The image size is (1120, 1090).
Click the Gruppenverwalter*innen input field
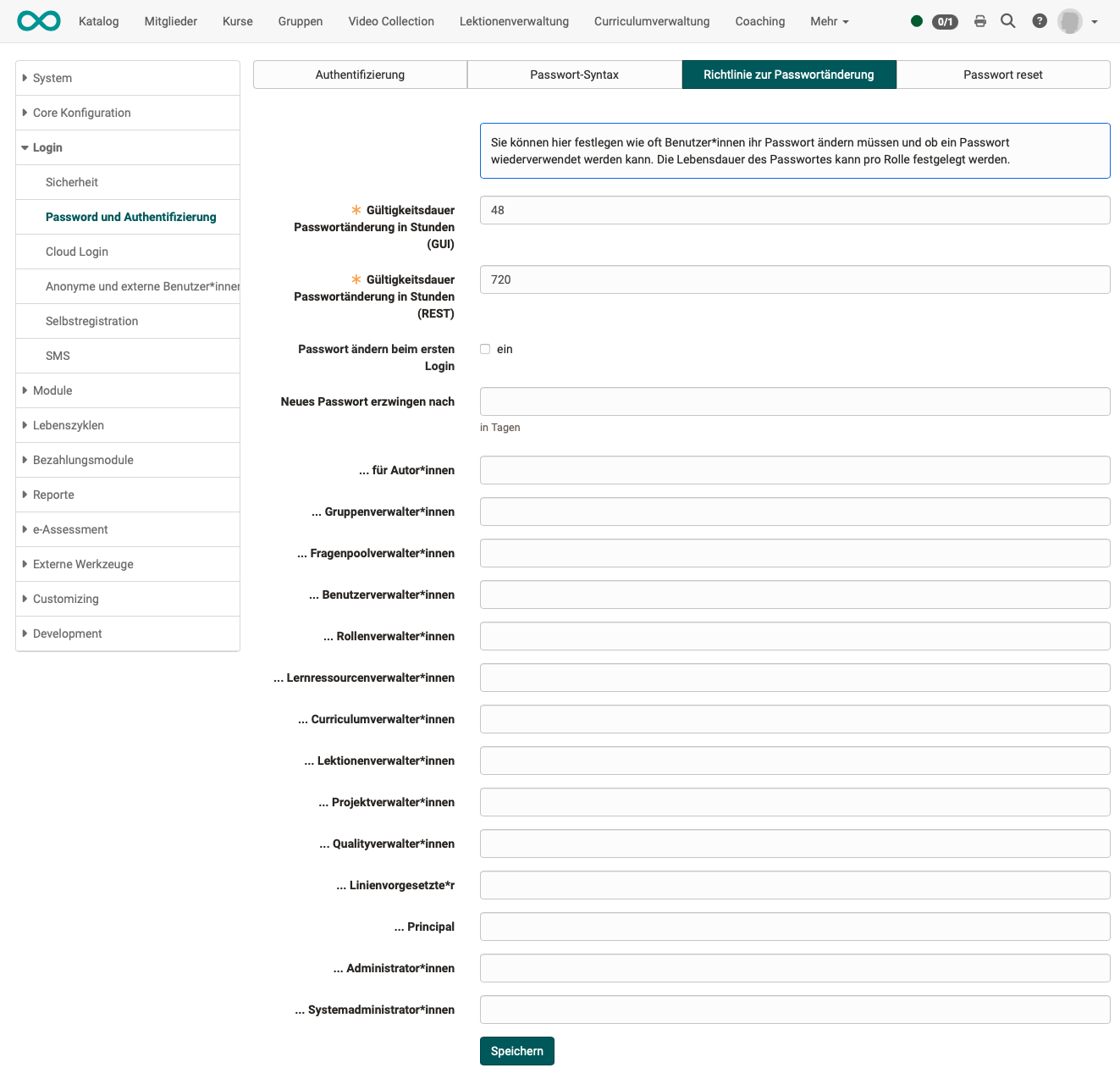795,512
